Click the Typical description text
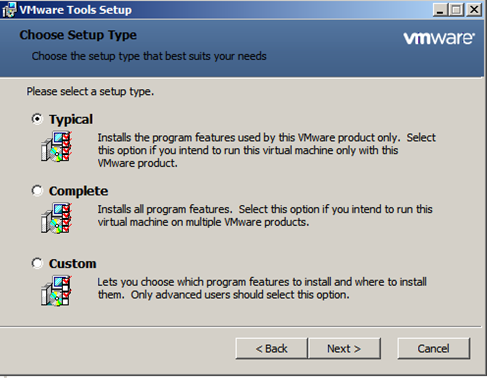 (x=266, y=150)
